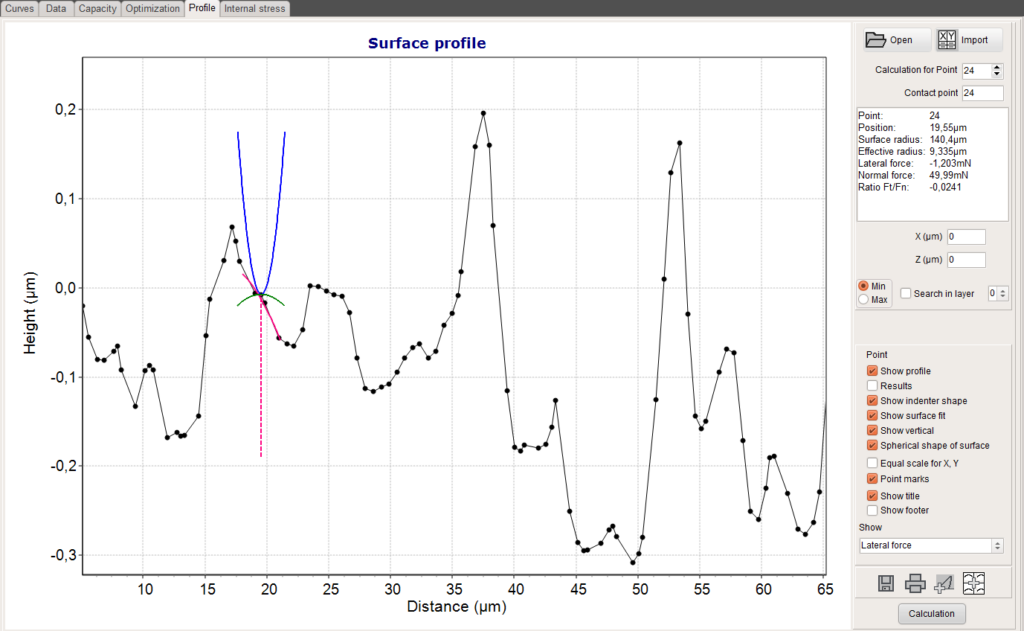The height and width of the screenshot is (631, 1024).
Task: Enable the Results checkbox
Action: (x=872, y=386)
